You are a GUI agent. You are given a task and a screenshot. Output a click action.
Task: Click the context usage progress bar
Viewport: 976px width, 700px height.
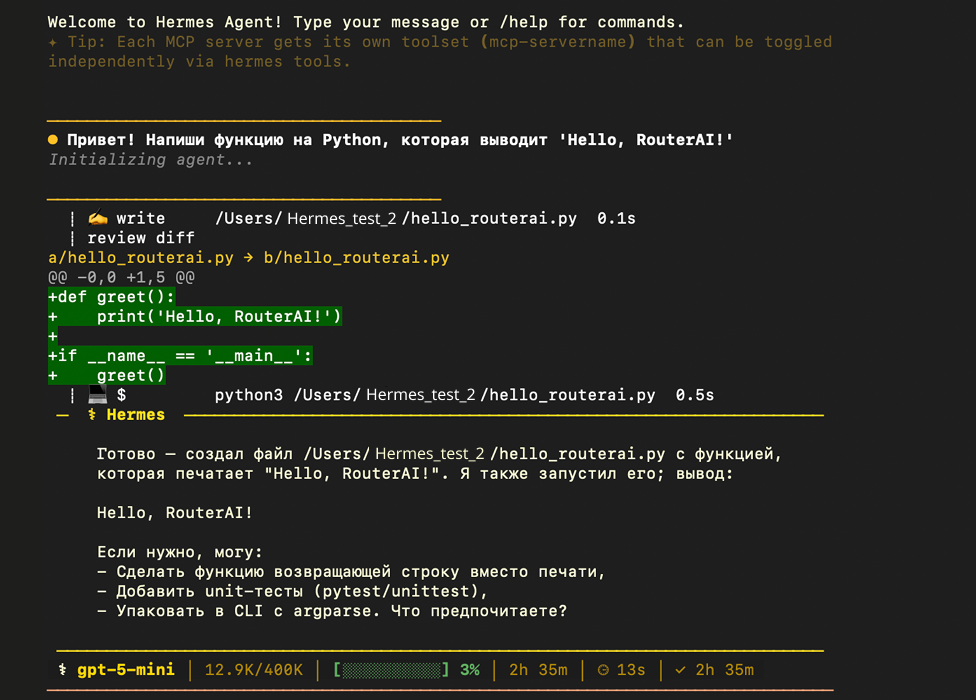point(391,670)
